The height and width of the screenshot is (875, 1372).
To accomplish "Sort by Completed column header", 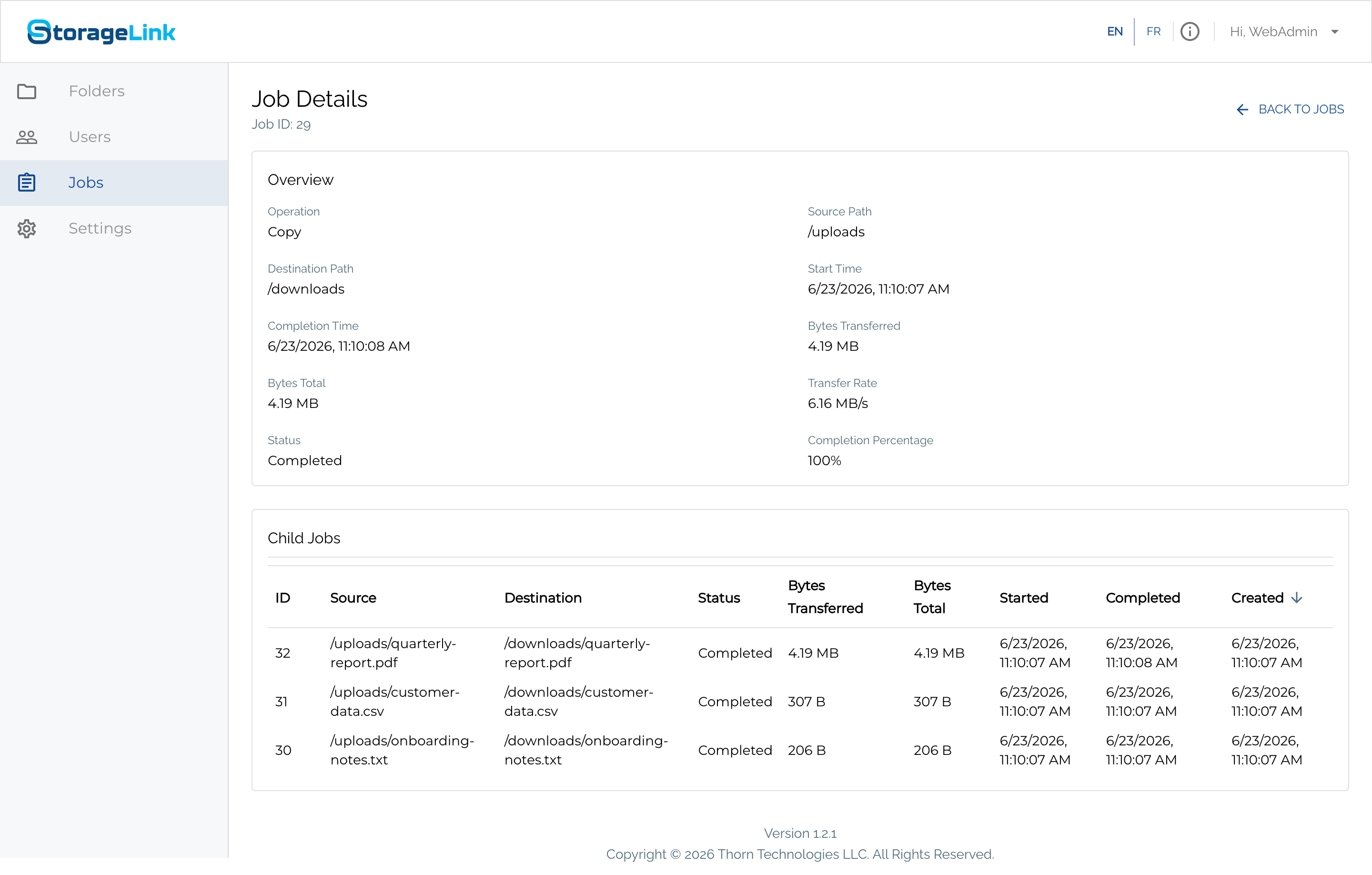I will (1143, 598).
